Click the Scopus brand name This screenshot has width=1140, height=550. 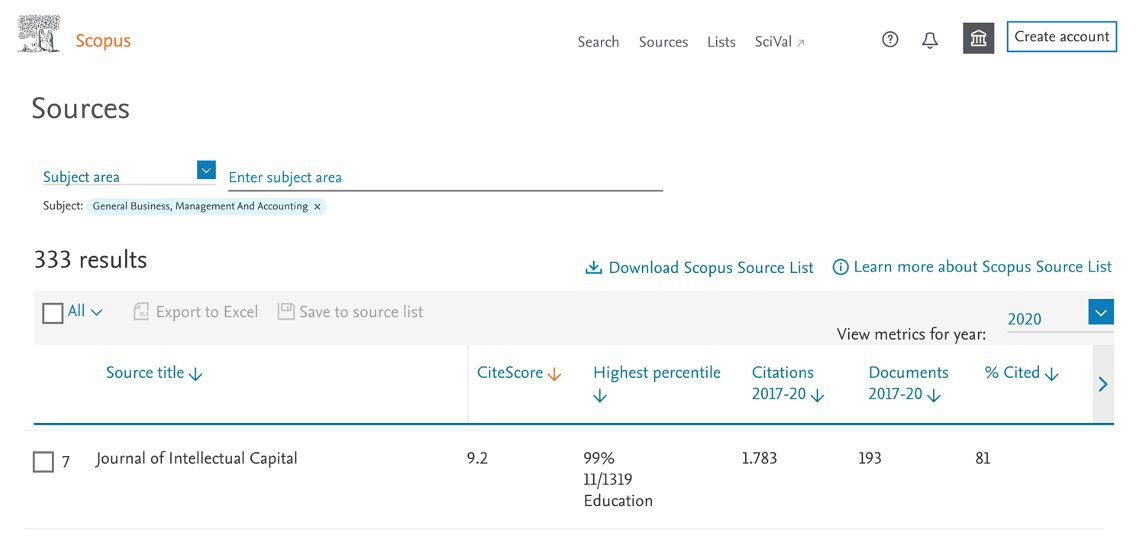coord(103,40)
